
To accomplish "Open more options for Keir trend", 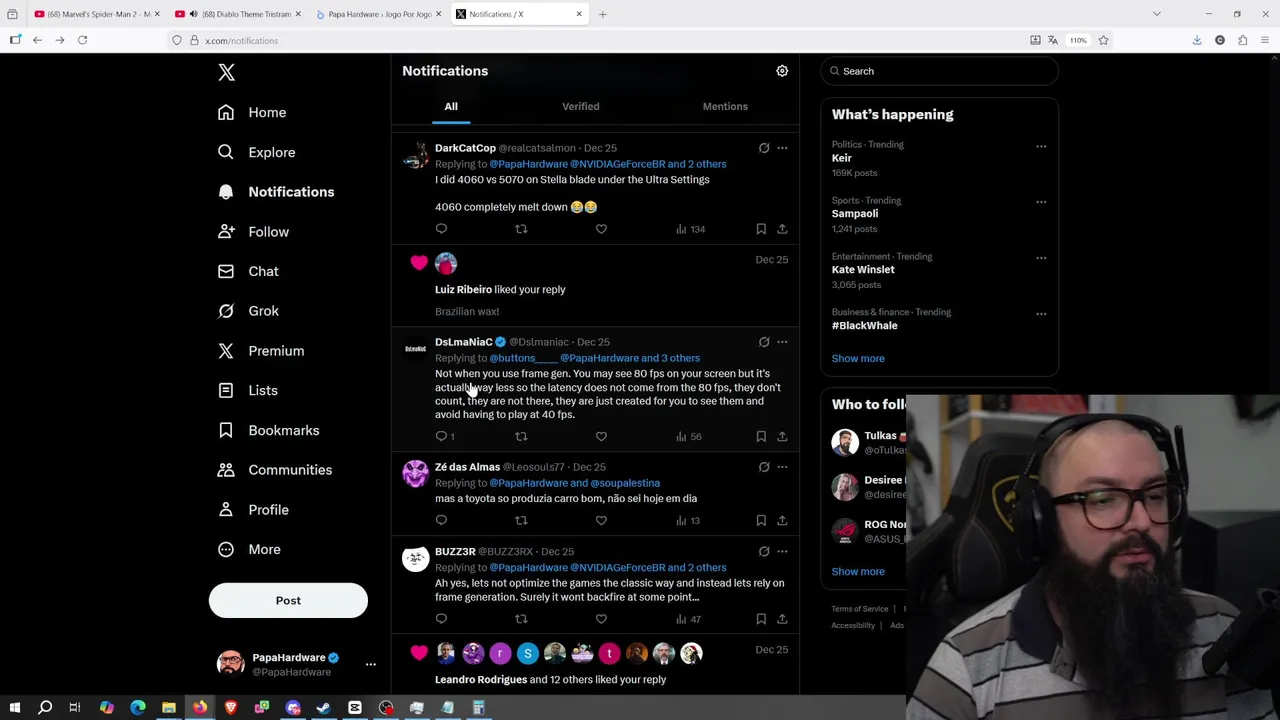I will [x=1041, y=146].
